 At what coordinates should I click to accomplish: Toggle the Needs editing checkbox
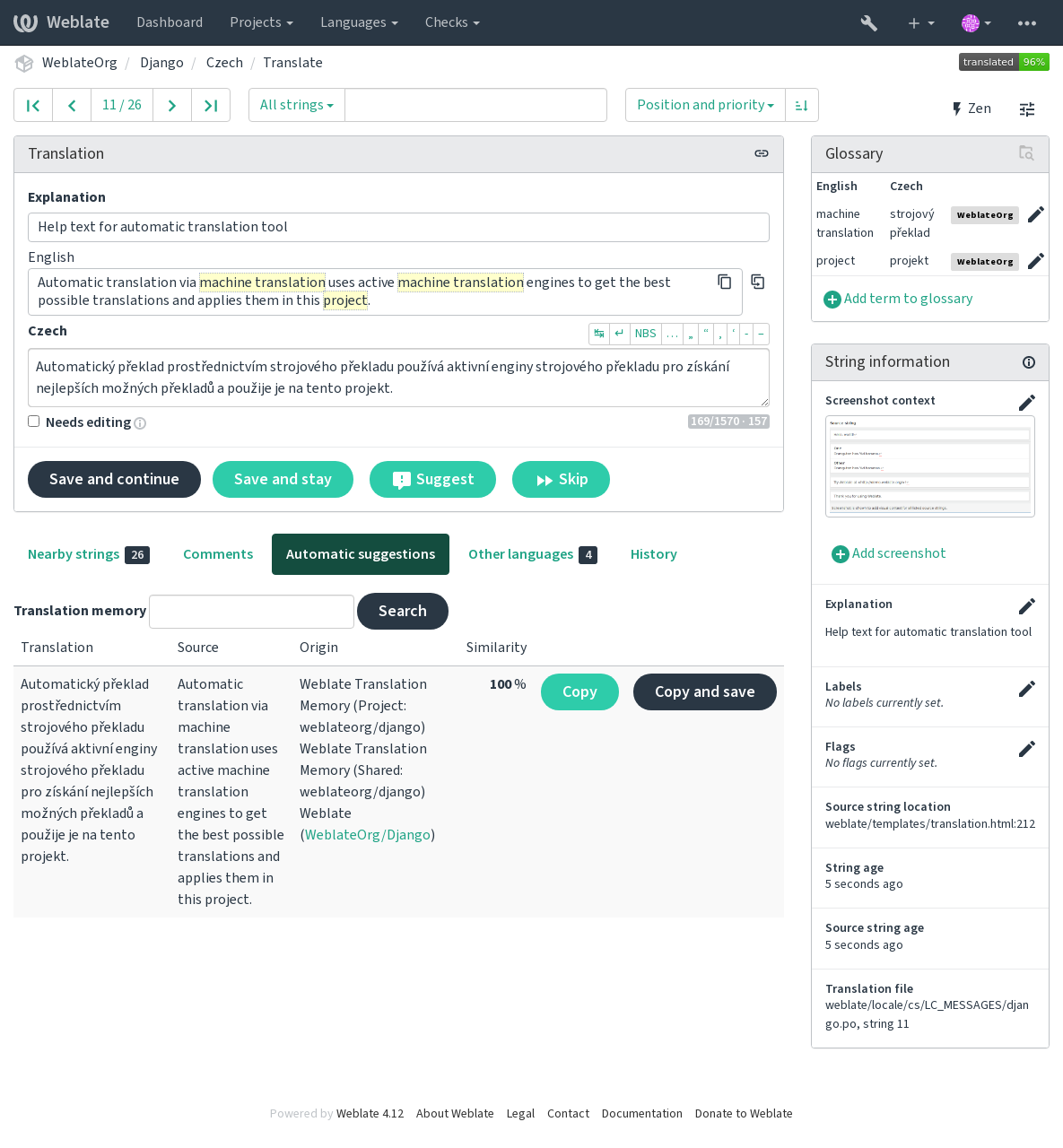pyautogui.click(x=34, y=421)
